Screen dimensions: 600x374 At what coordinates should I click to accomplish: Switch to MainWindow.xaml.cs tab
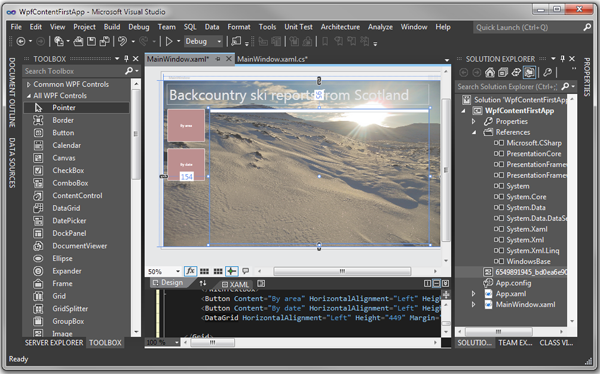[x=272, y=59]
